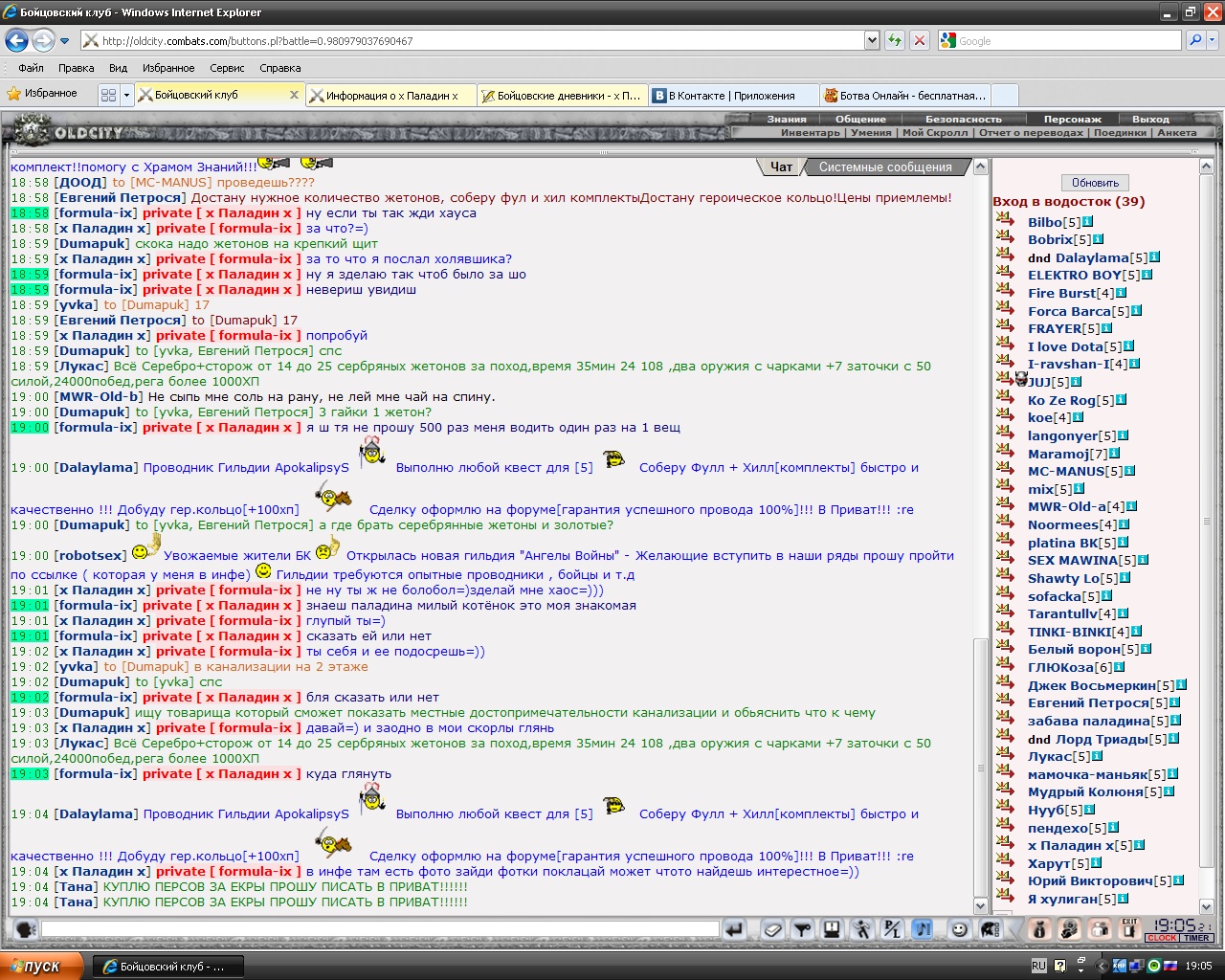Click the RU language indicator in the tray

pos(1038,967)
